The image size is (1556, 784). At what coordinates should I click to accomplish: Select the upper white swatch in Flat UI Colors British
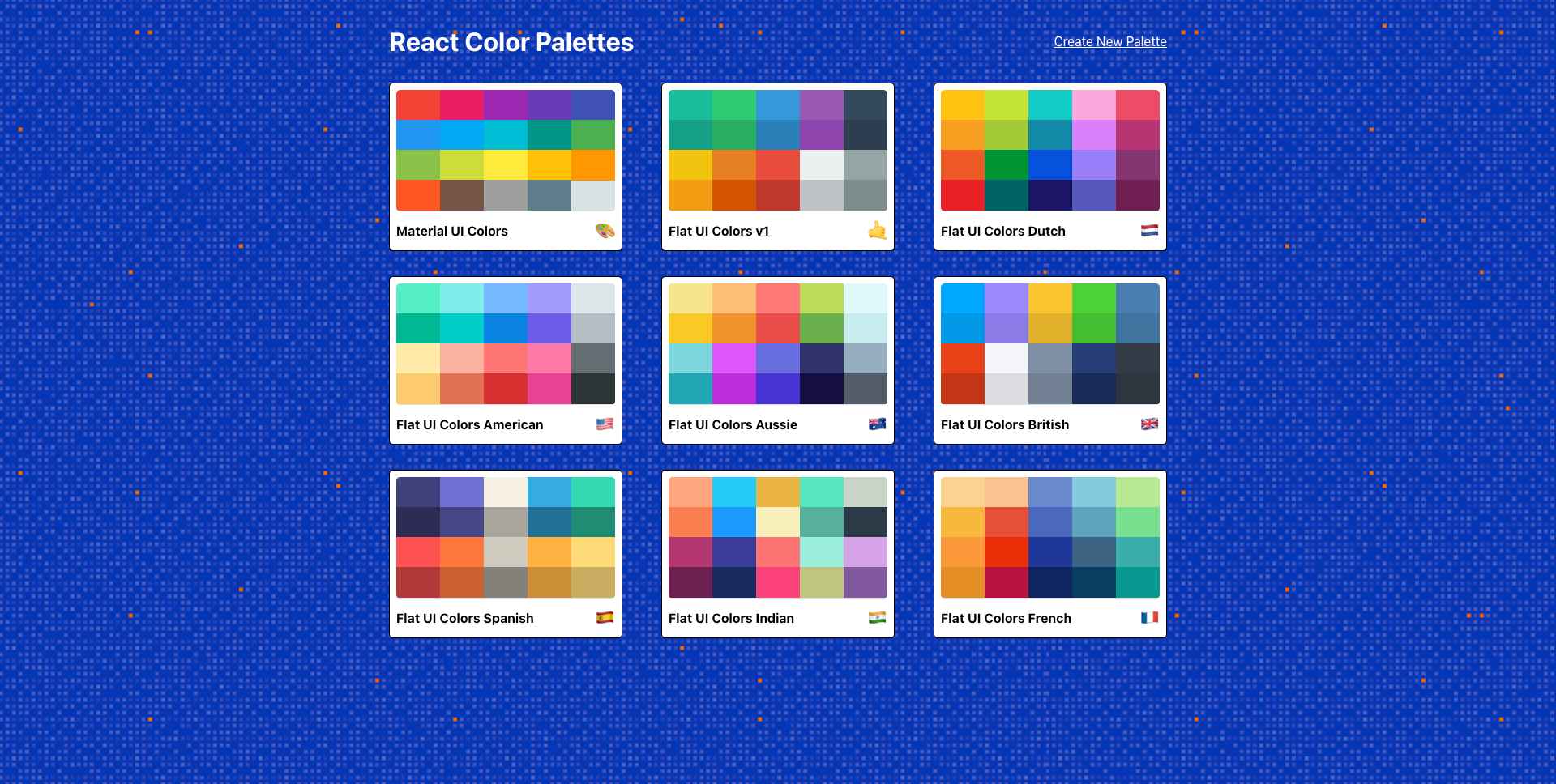coord(1007,359)
